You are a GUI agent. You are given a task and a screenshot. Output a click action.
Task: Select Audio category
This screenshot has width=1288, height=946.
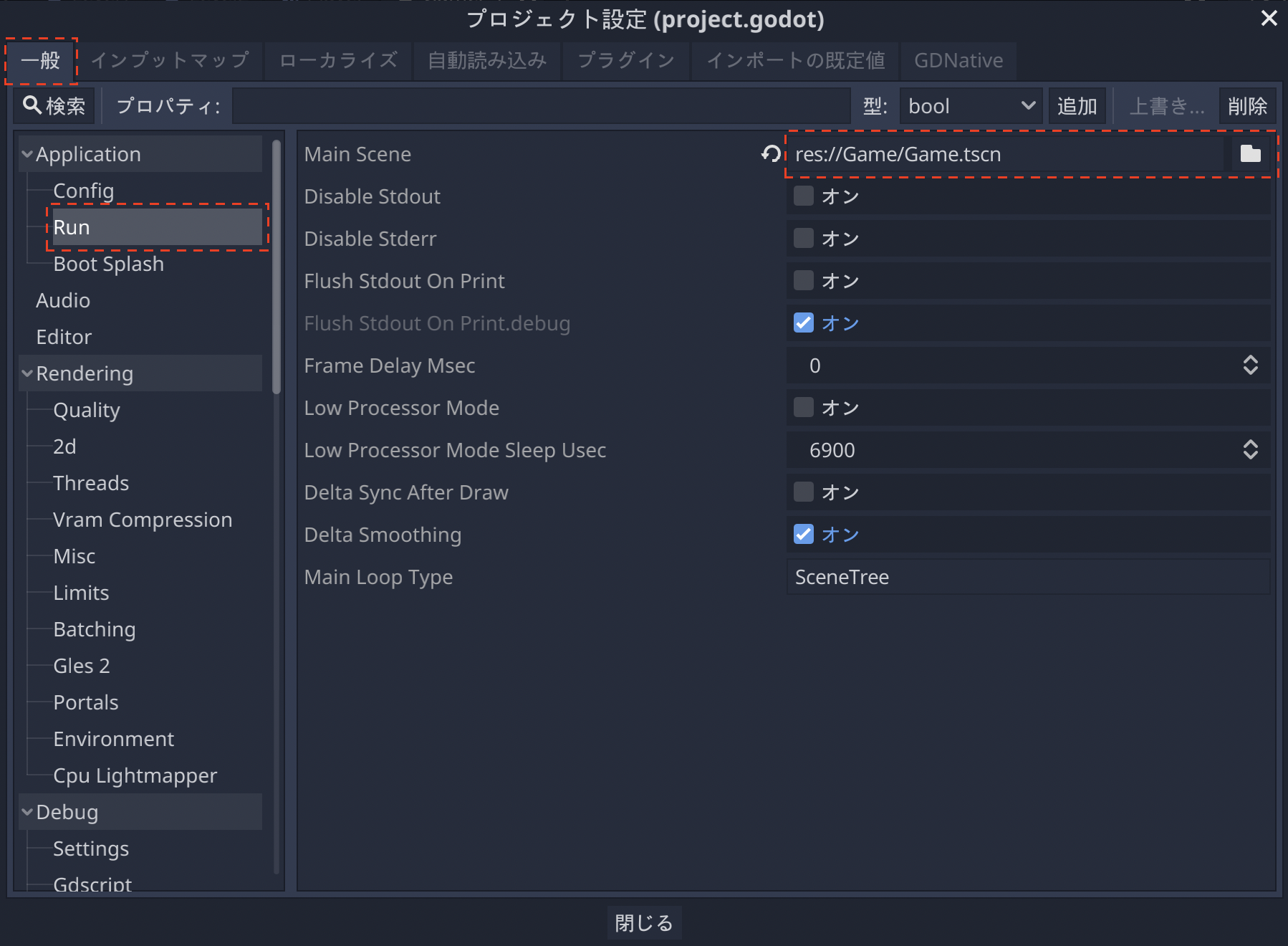coord(63,300)
